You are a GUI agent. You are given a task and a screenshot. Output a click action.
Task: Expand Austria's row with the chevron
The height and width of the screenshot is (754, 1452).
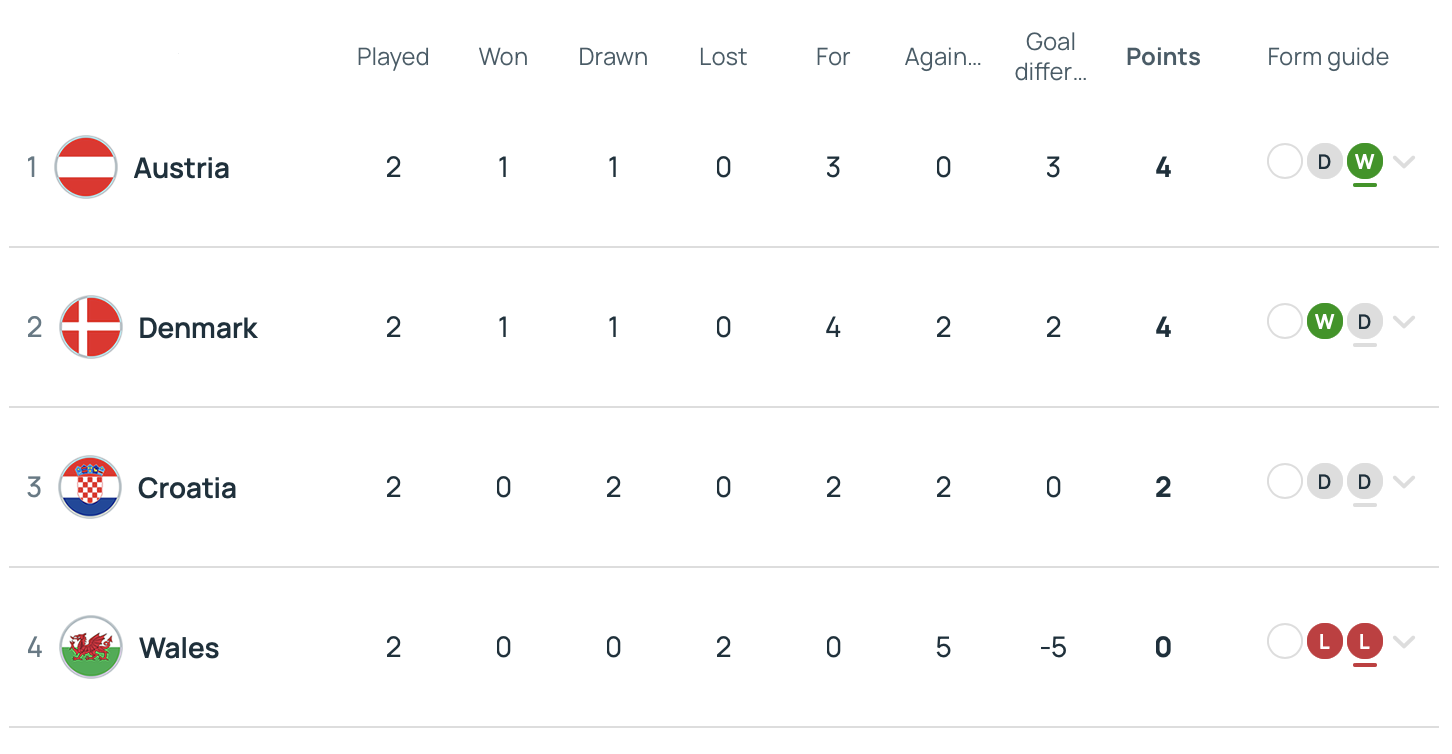click(1404, 162)
